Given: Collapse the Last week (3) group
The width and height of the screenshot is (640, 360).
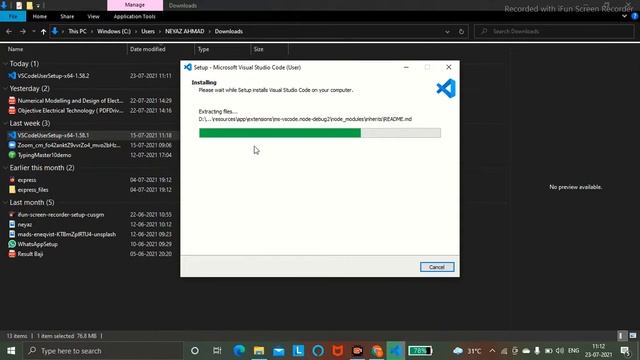Looking at the screenshot, I should [5, 123].
